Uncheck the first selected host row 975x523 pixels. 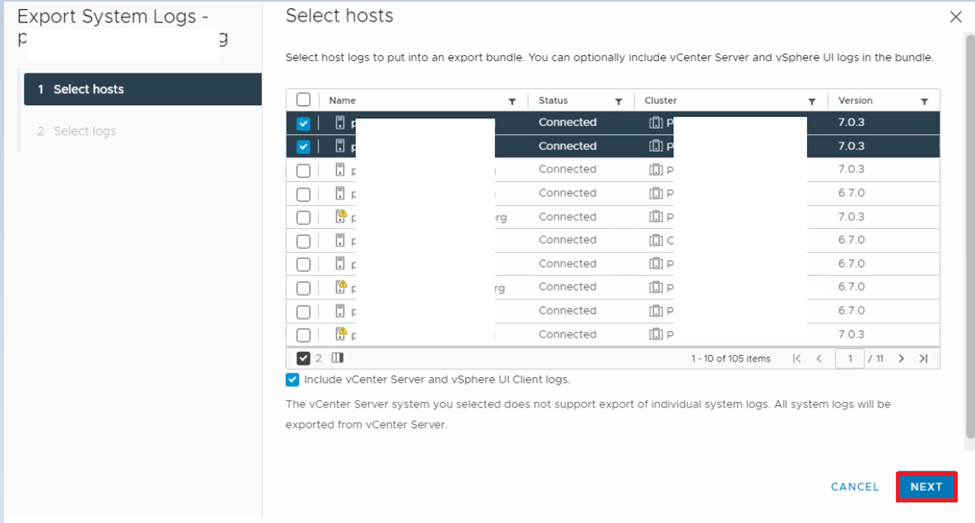(303, 123)
